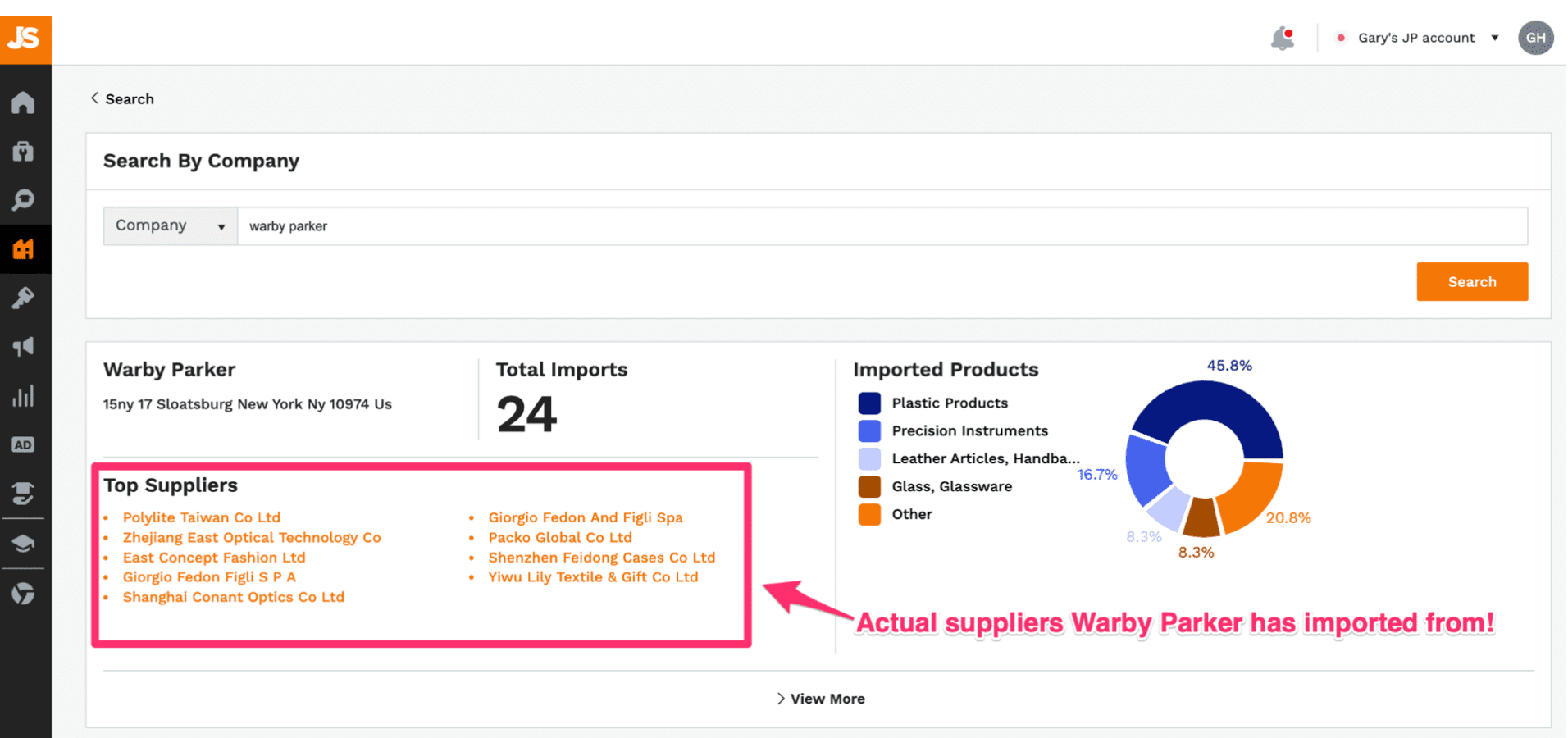The height and width of the screenshot is (738, 1568).
Task: Expand the View More section
Action: tap(820, 698)
